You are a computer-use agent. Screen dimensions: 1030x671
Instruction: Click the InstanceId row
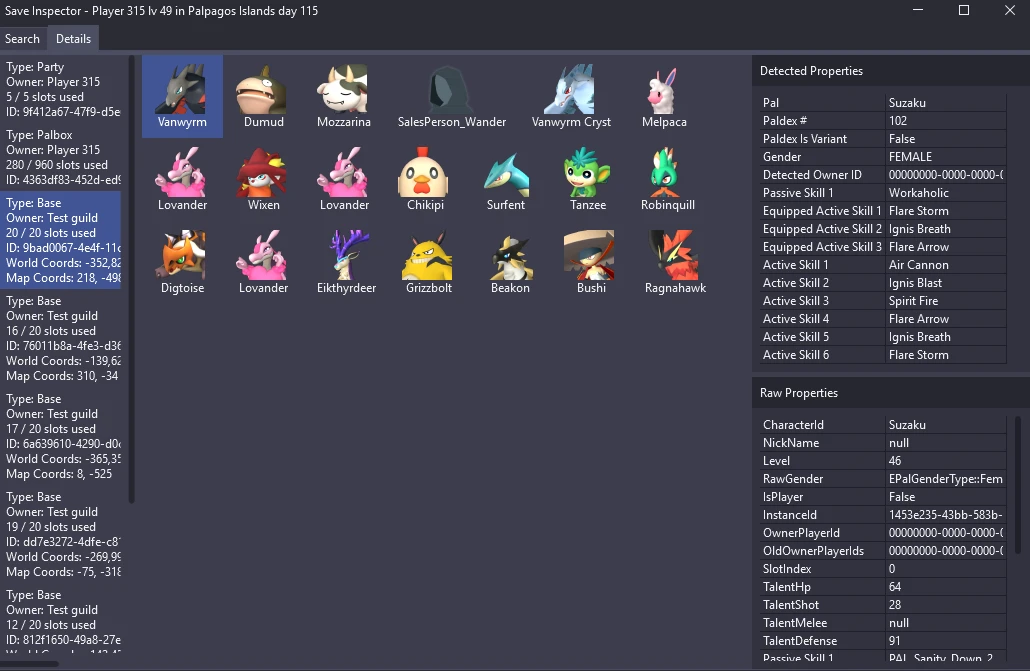coord(882,515)
